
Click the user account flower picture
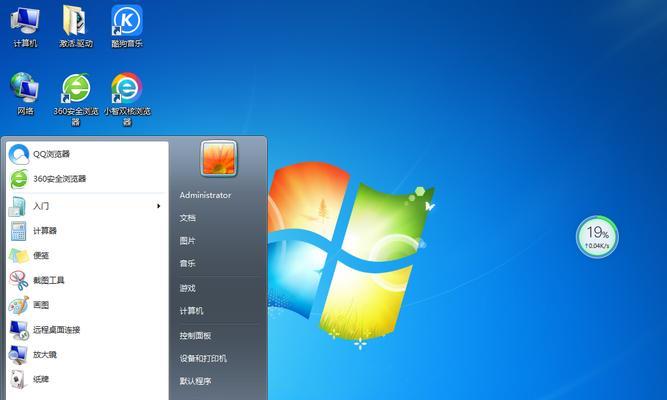click(x=219, y=158)
